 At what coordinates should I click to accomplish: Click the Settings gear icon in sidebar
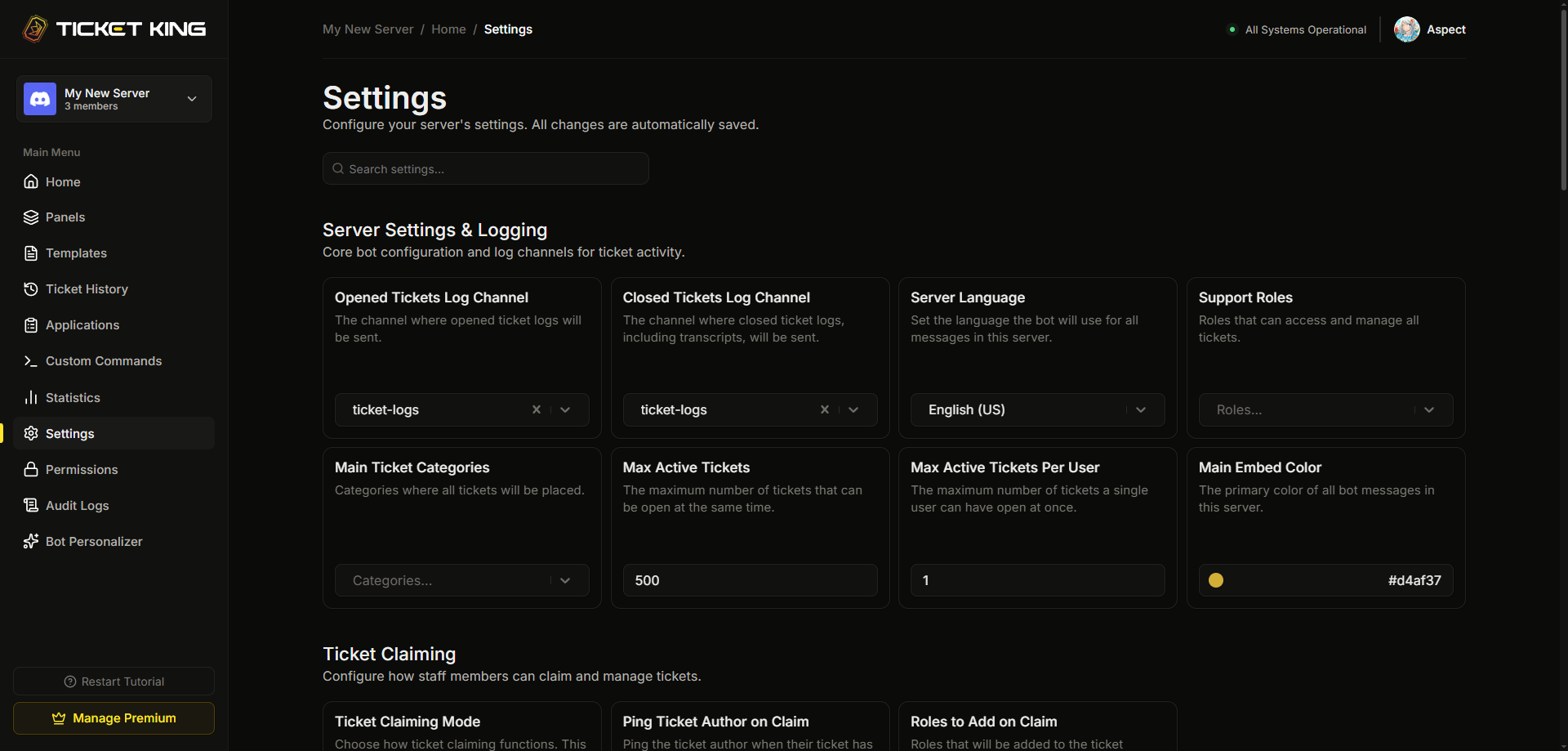click(31, 433)
